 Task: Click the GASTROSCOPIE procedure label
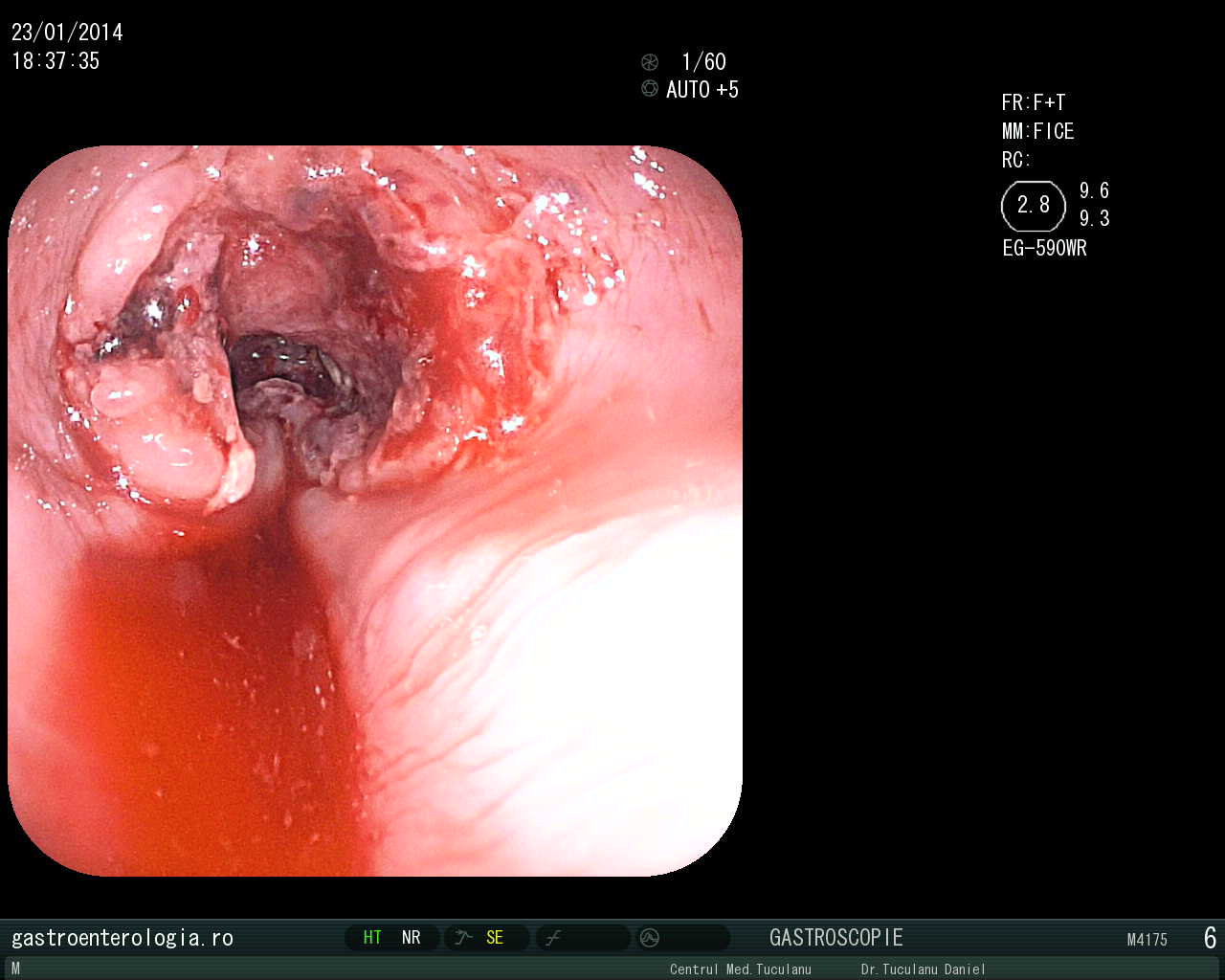[836, 938]
